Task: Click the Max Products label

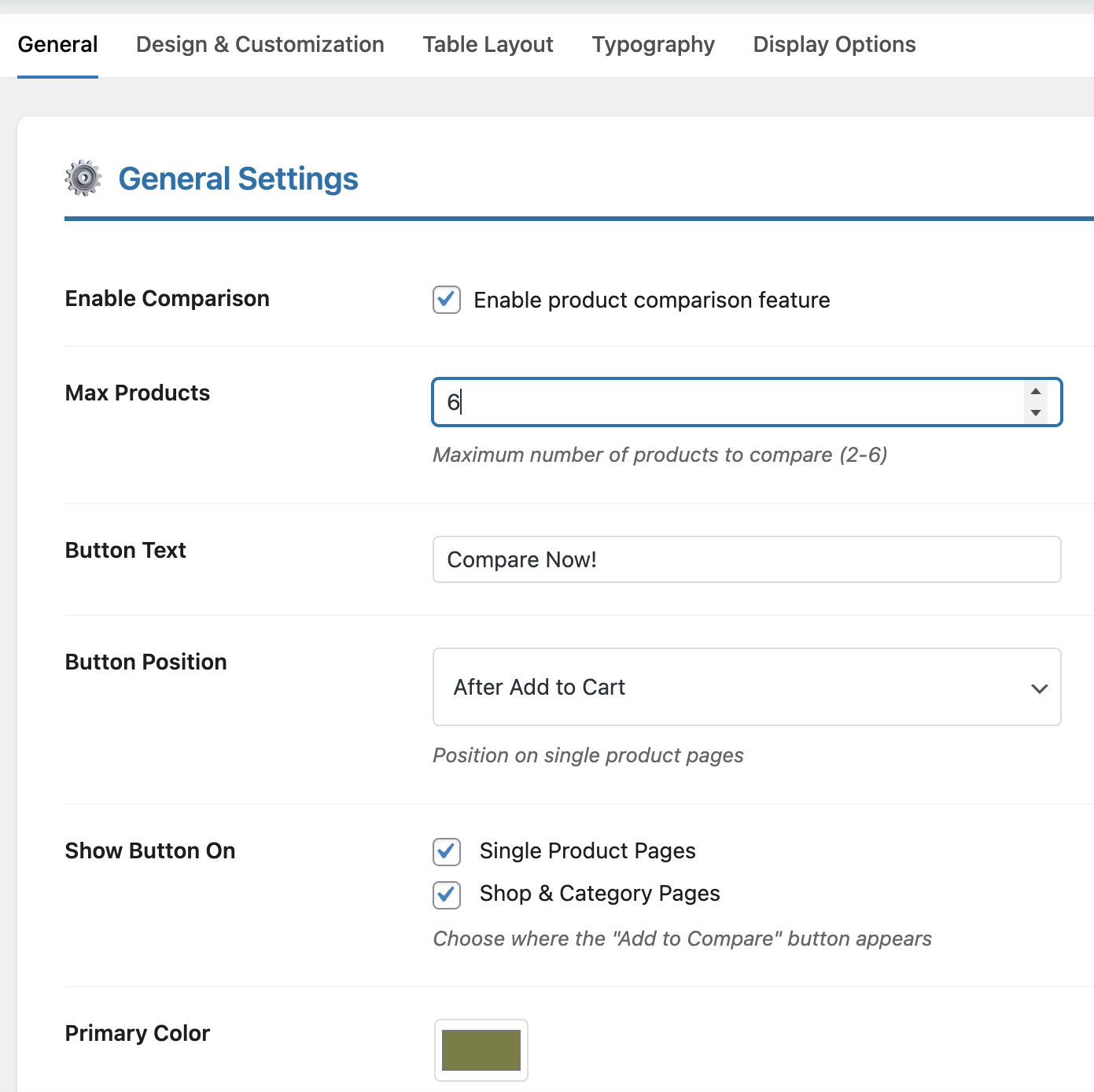Action: coord(138,393)
